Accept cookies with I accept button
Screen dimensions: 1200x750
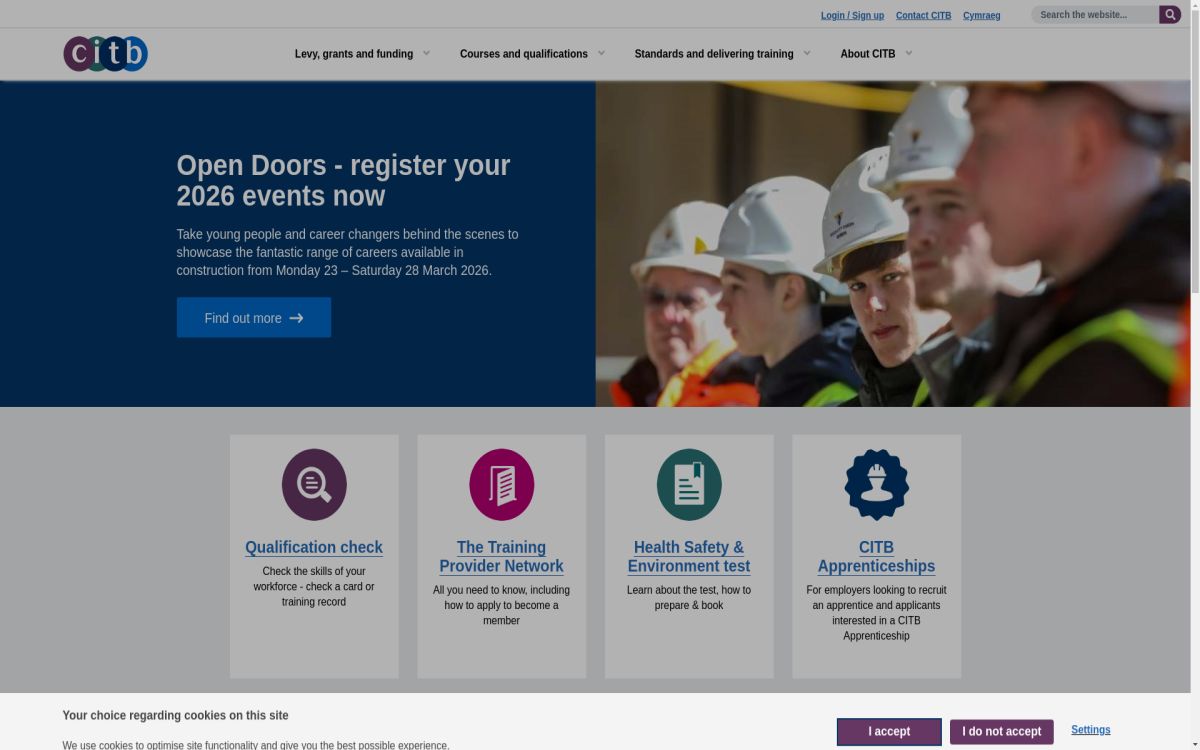pyautogui.click(x=889, y=731)
